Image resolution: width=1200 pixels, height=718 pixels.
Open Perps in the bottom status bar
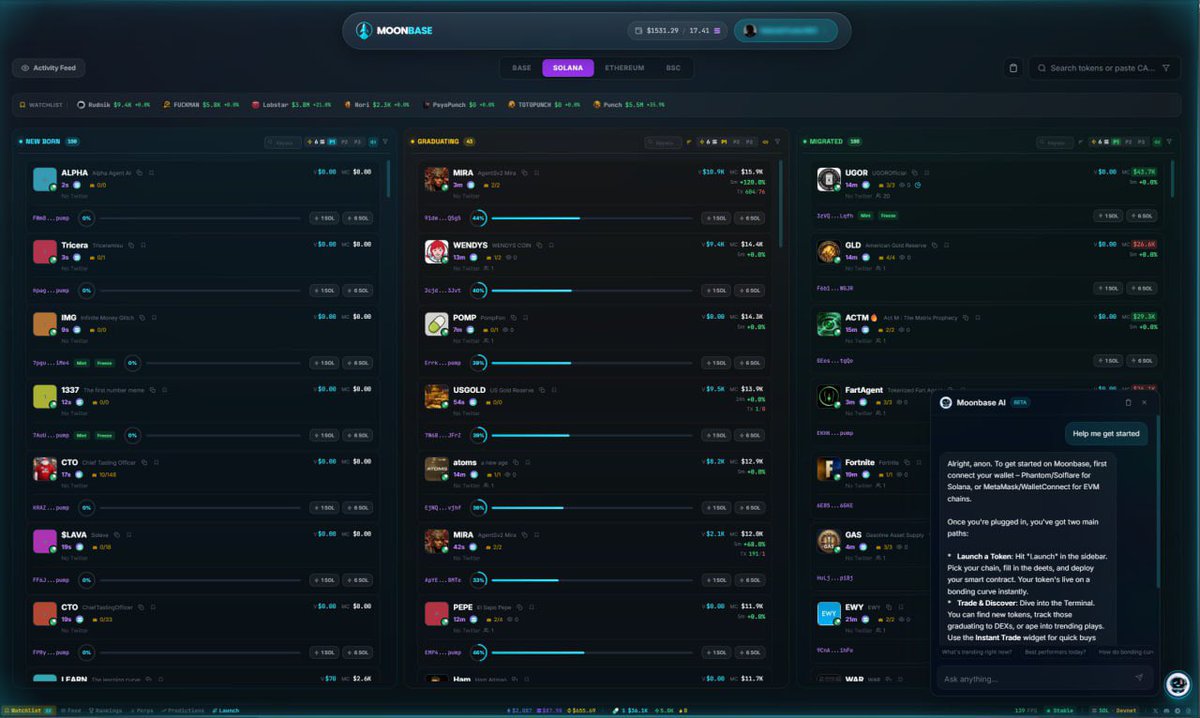[x=143, y=711]
